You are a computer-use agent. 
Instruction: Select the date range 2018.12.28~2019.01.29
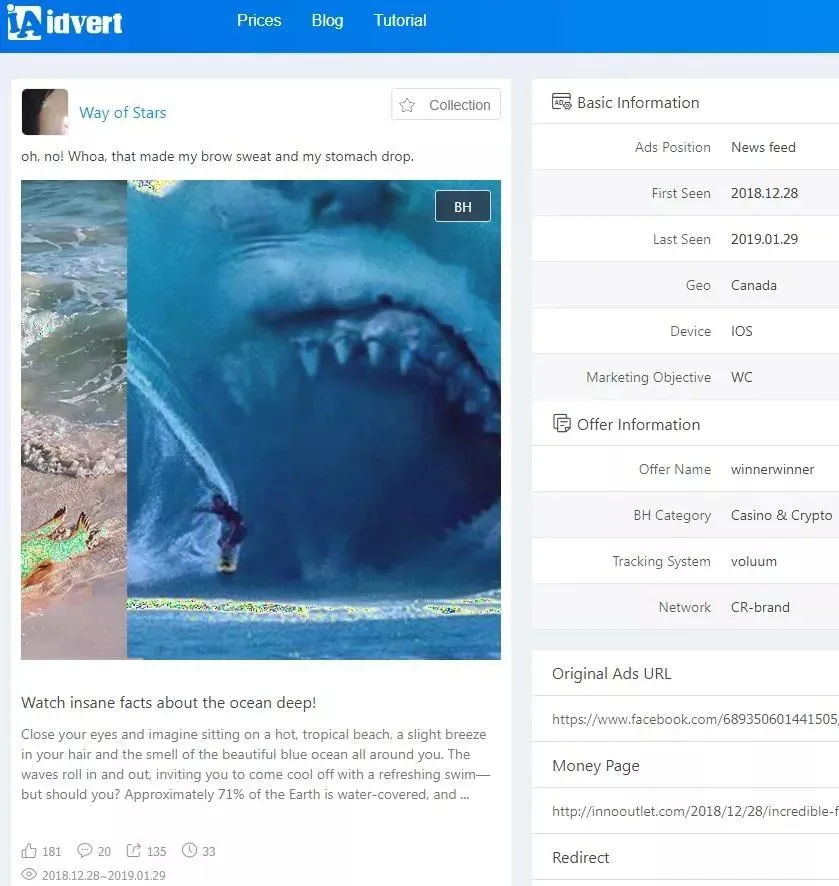104,875
